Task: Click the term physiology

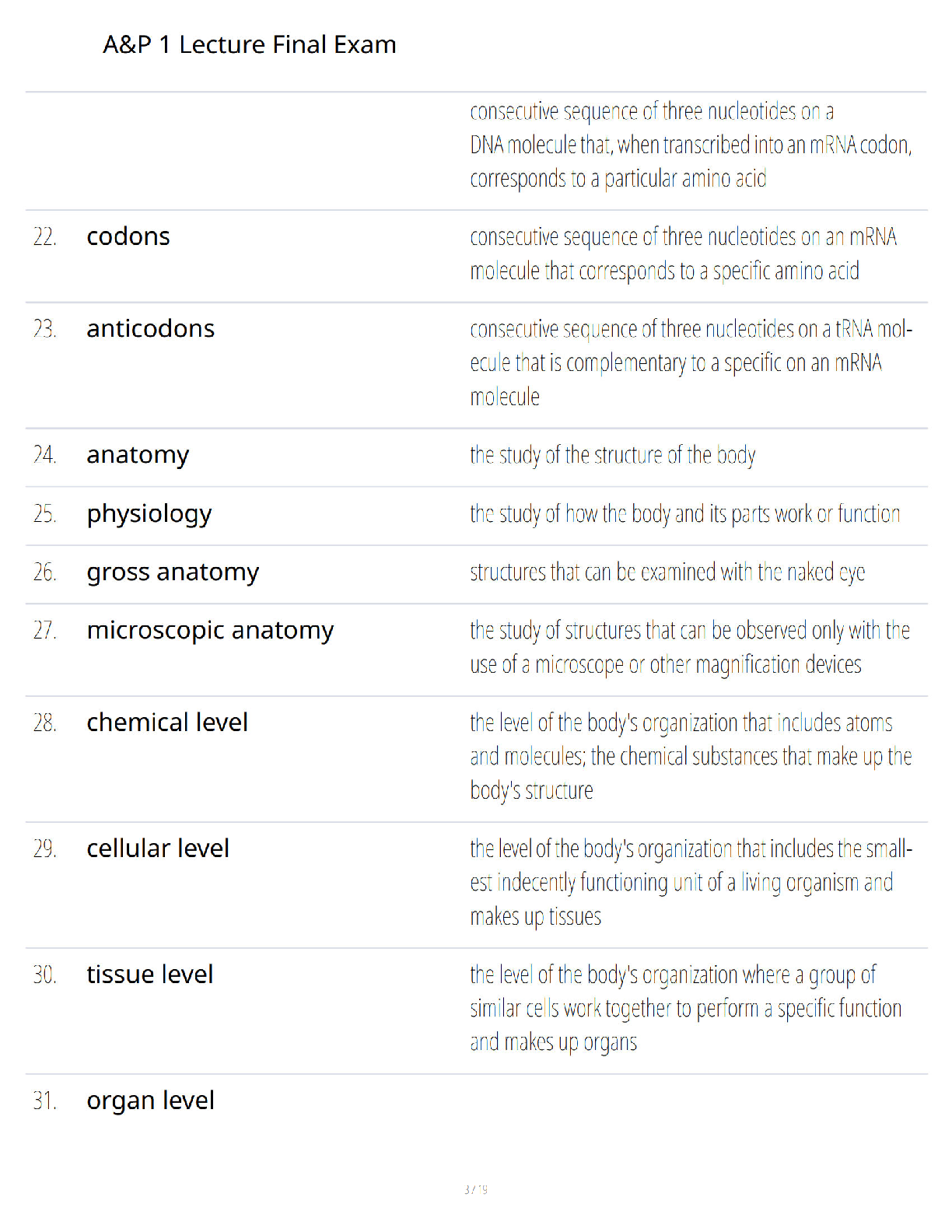Action: [149, 514]
